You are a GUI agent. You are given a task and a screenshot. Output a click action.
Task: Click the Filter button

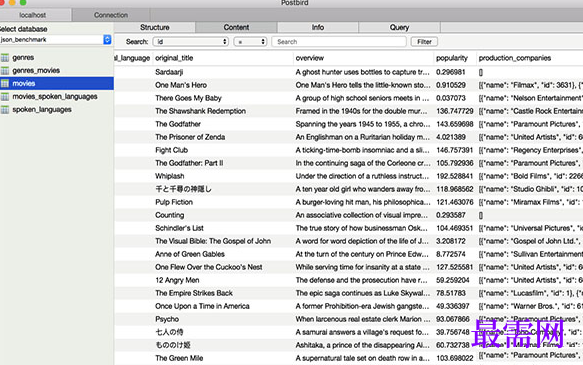pos(424,42)
